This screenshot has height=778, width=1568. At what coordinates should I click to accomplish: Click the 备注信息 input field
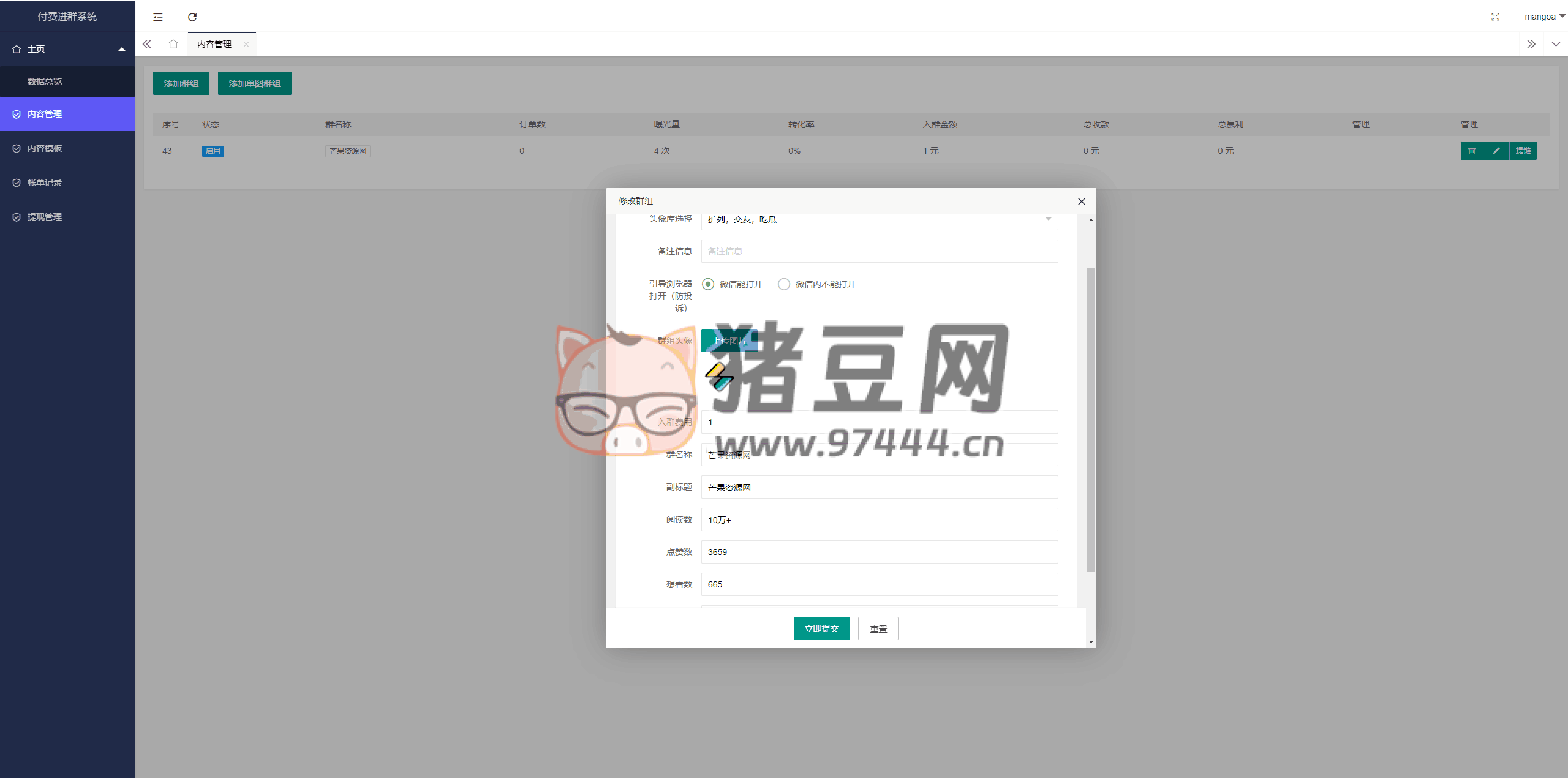[x=879, y=251]
